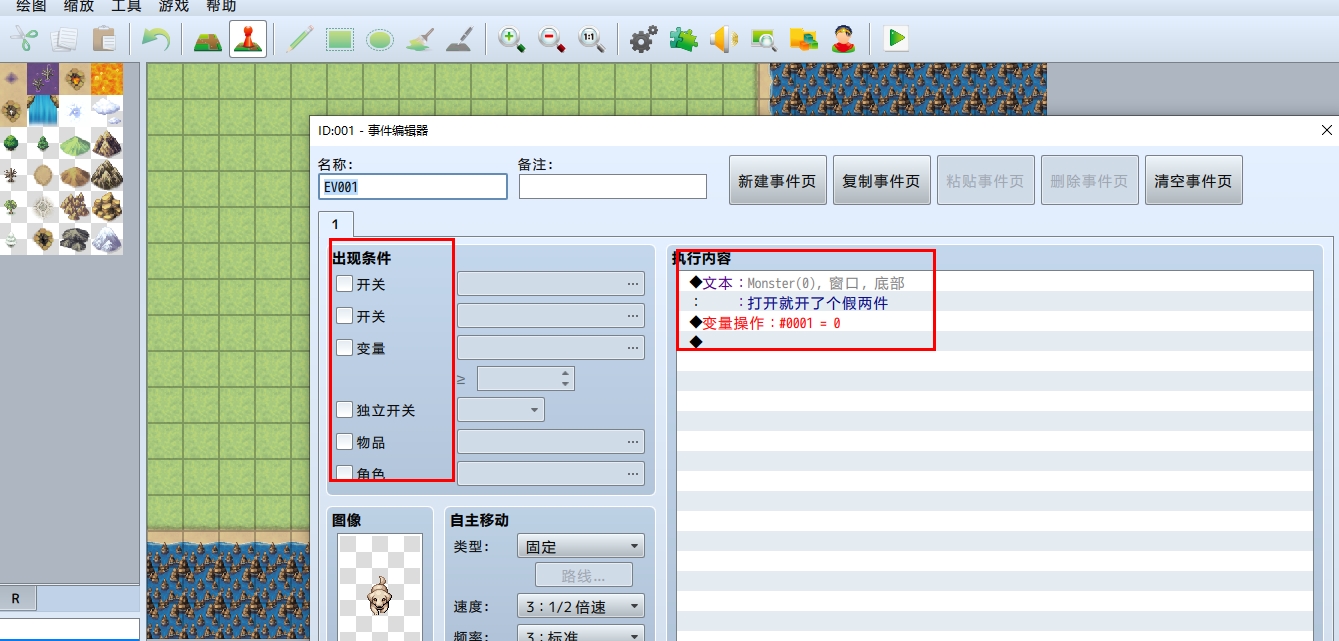Open the 类型 dropdown set to 固定
Image resolution: width=1339 pixels, height=641 pixels.
581,547
